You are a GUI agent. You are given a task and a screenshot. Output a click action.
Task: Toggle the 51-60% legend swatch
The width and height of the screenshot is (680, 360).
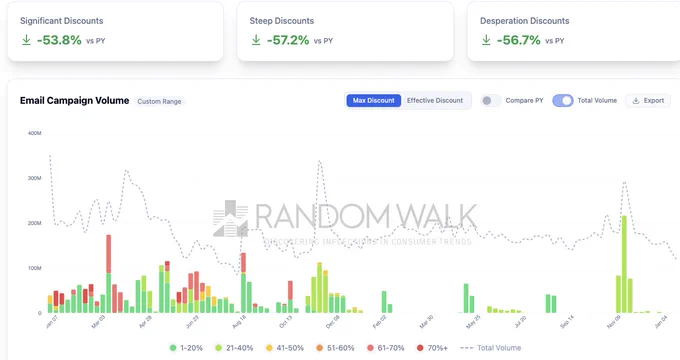coord(320,348)
